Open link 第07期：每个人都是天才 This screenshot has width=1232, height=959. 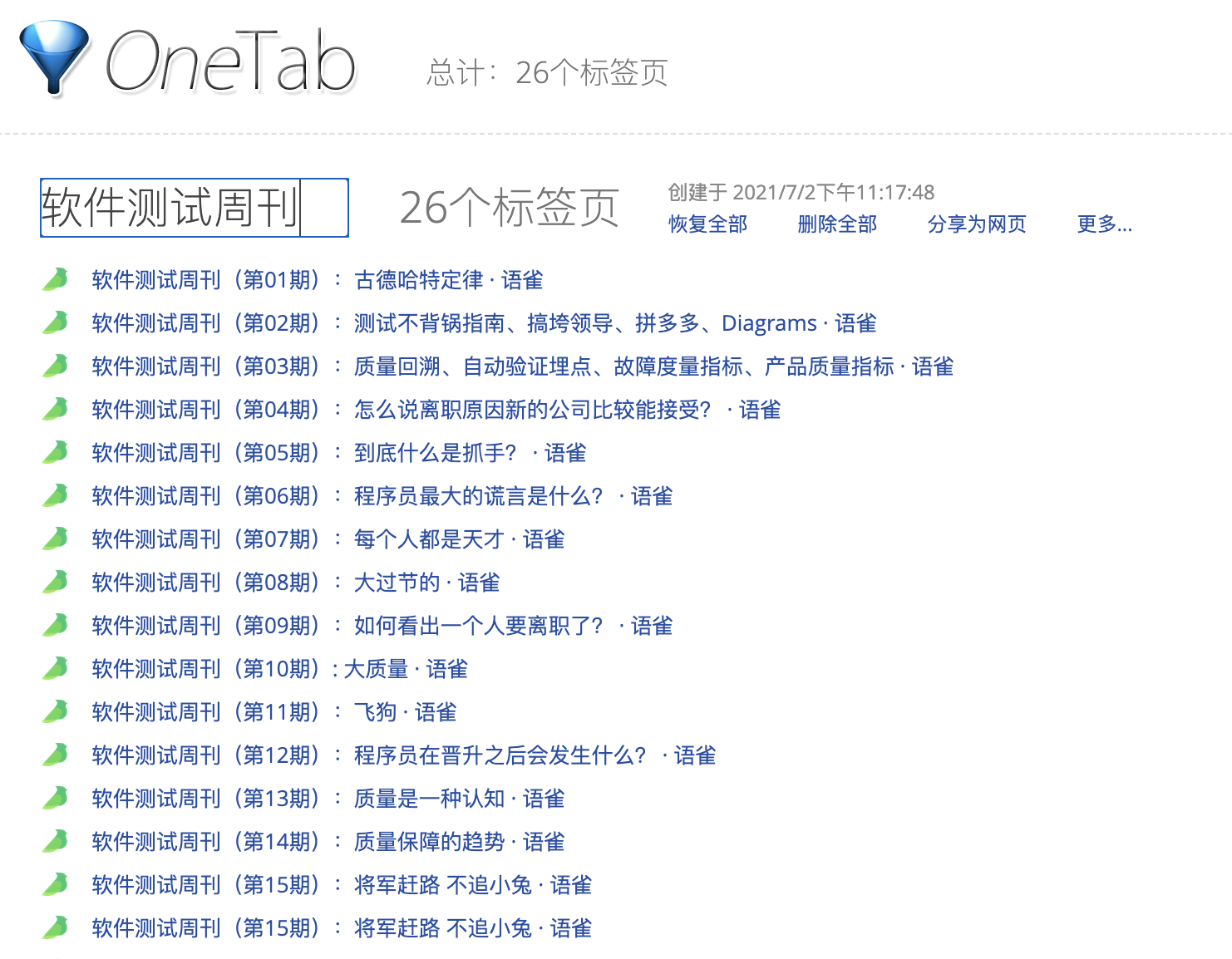tap(328, 539)
